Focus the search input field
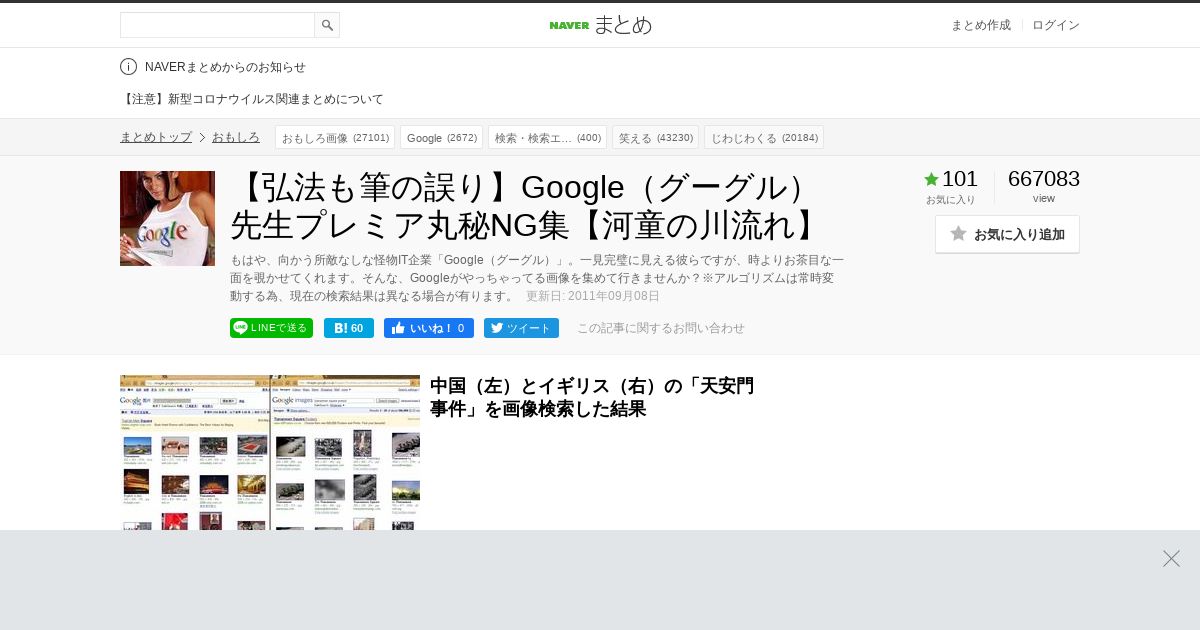Image resolution: width=1200 pixels, height=630 pixels. pyautogui.click(x=217, y=25)
